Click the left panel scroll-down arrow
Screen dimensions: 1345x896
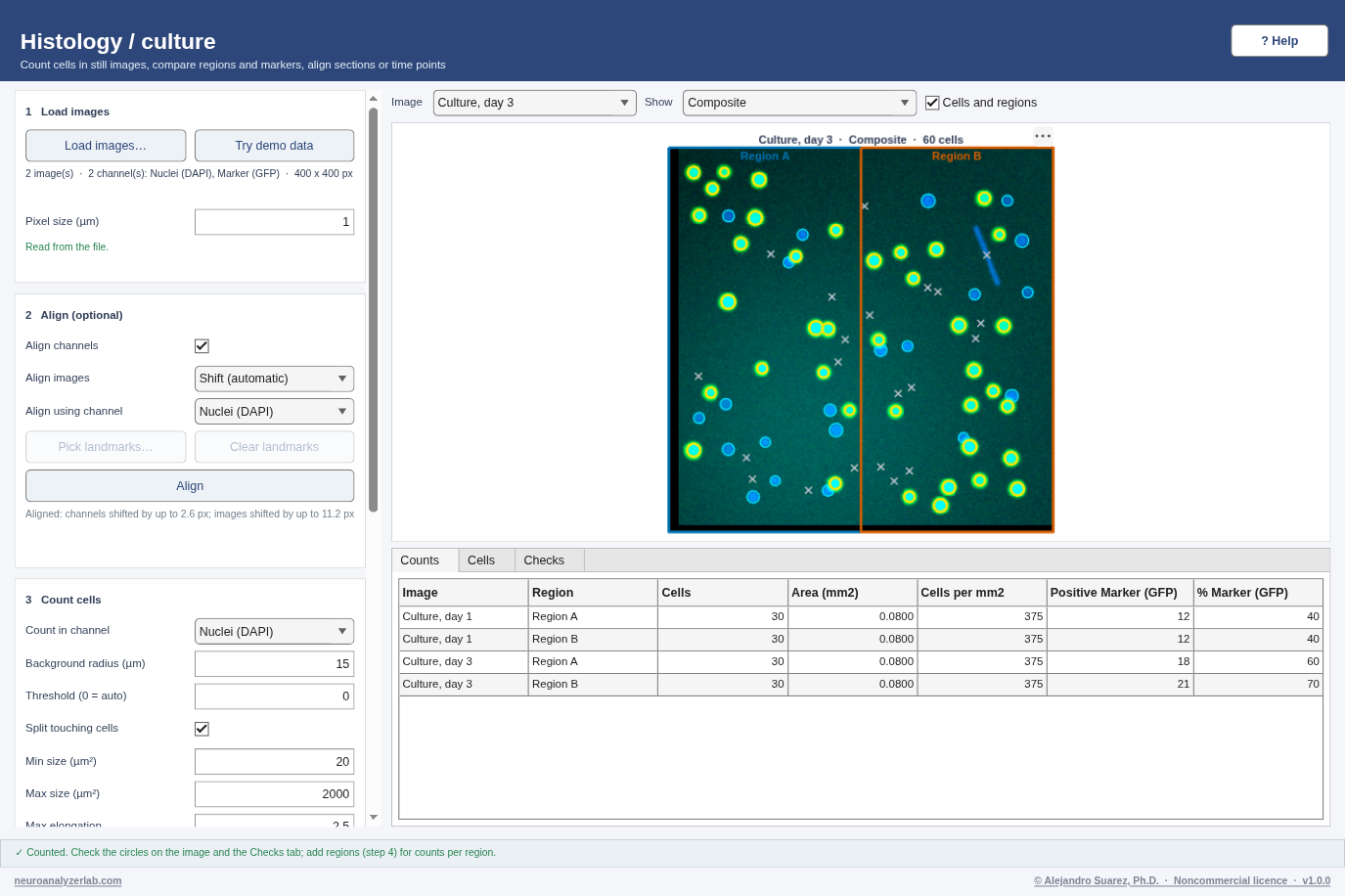coord(373,817)
